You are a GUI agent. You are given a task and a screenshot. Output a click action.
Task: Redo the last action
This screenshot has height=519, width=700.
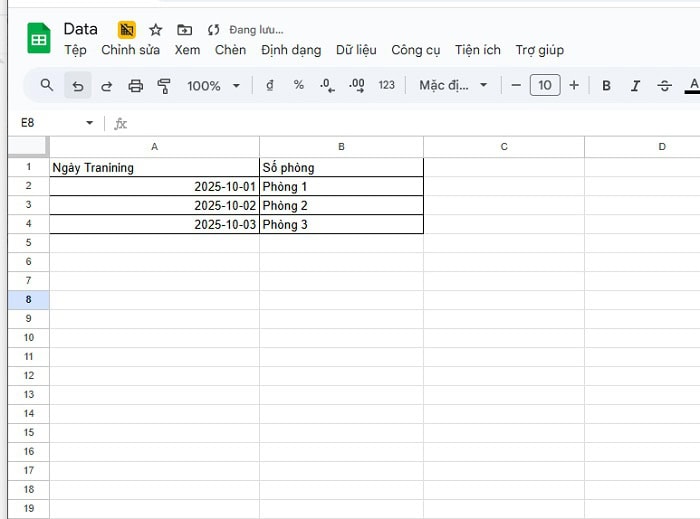[x=107, y=86]
